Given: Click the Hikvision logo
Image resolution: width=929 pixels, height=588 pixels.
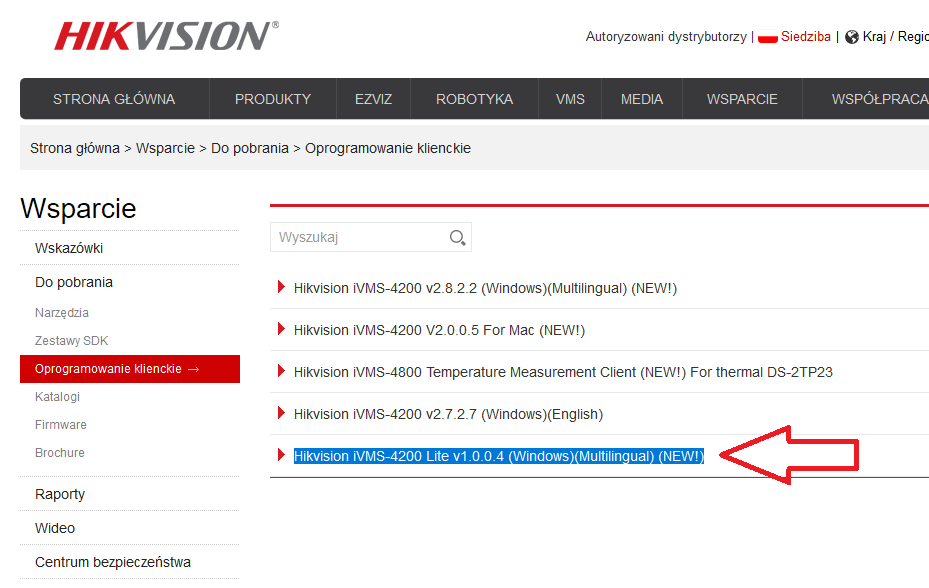Looking at the screenshot, I should coord(166,36).
